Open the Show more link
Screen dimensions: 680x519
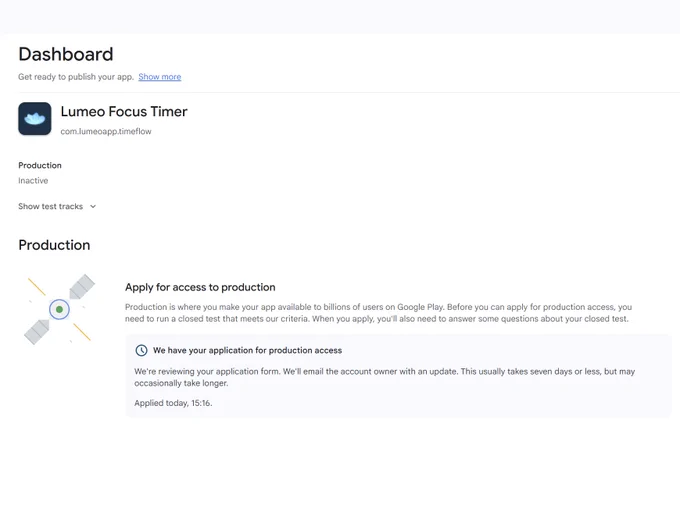coord(160,77)
